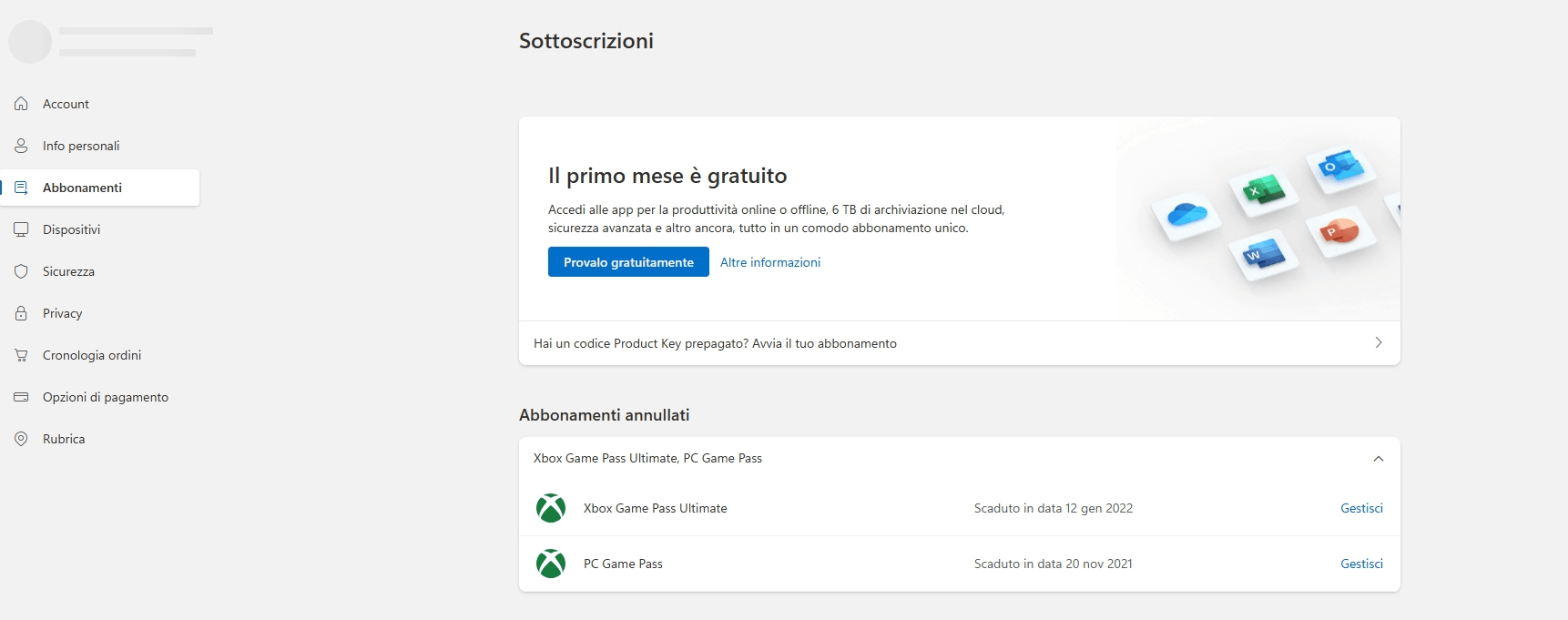Click the OneDrive cloud icon in banner
Image resolution: width=1568 pixels, height=620 pixels.
tap(1186, 215)
